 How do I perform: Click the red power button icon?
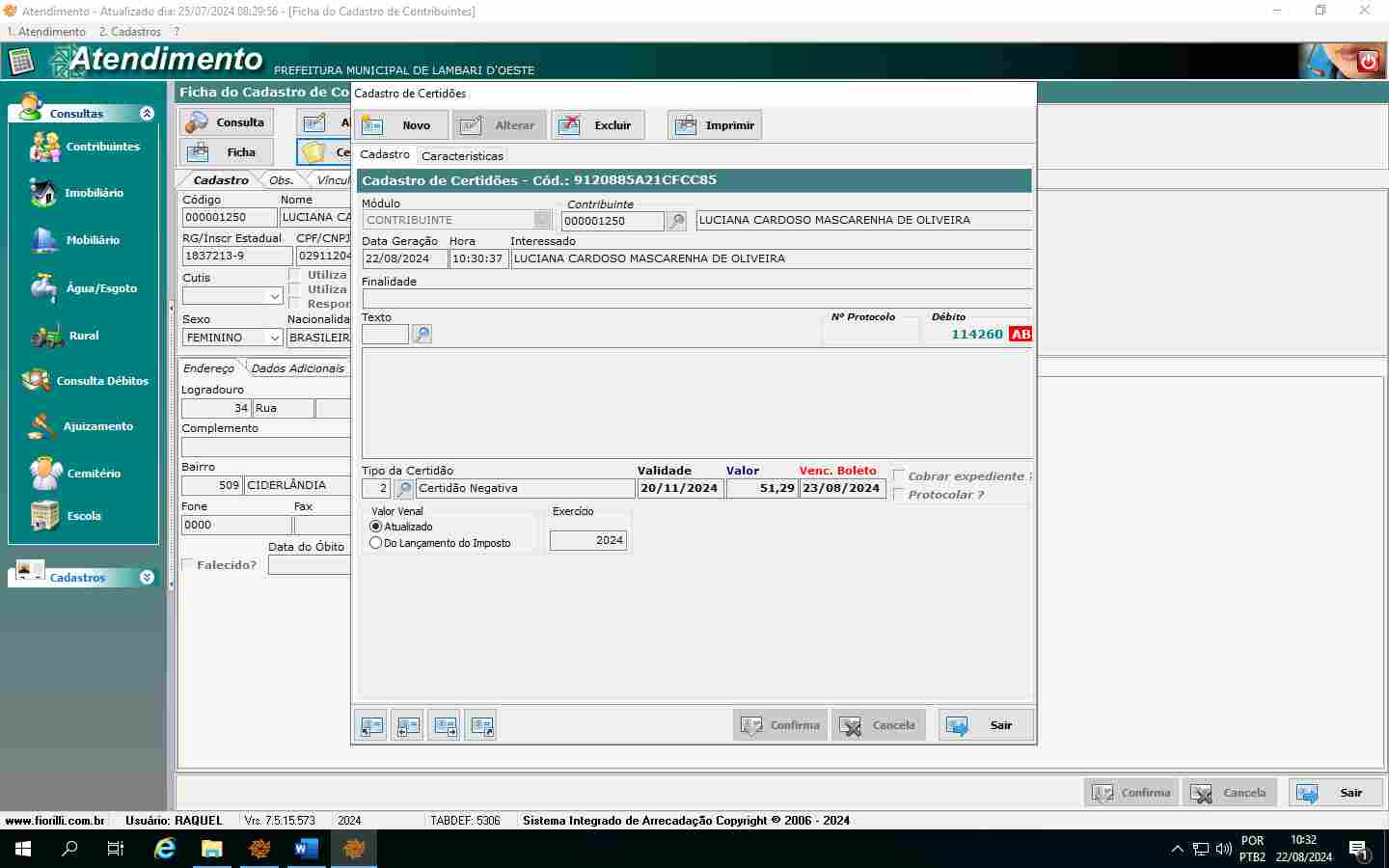[1368, 62]
